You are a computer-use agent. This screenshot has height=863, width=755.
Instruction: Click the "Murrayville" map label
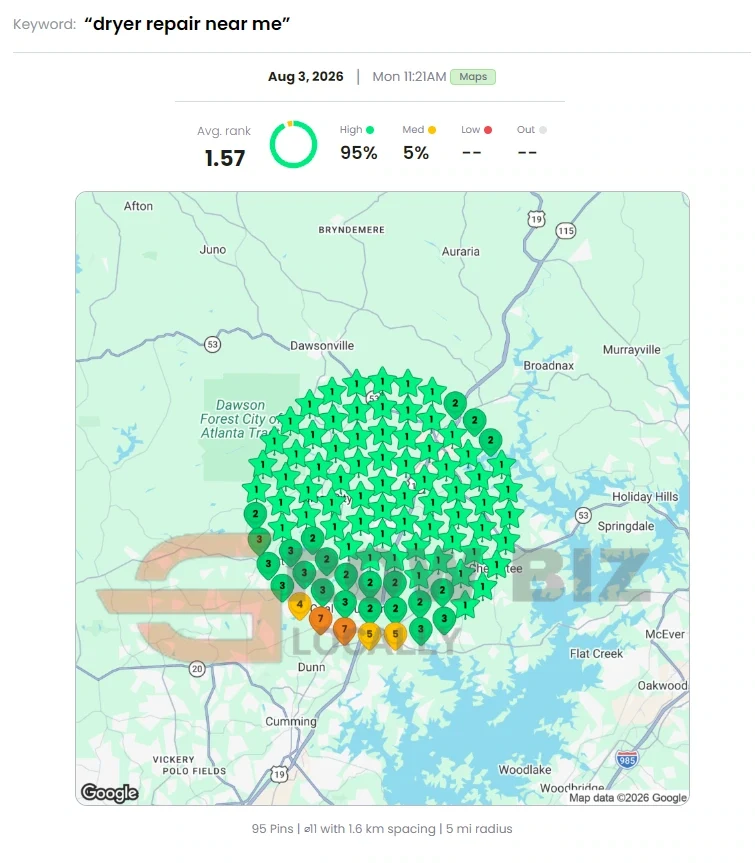coord(632,349)
